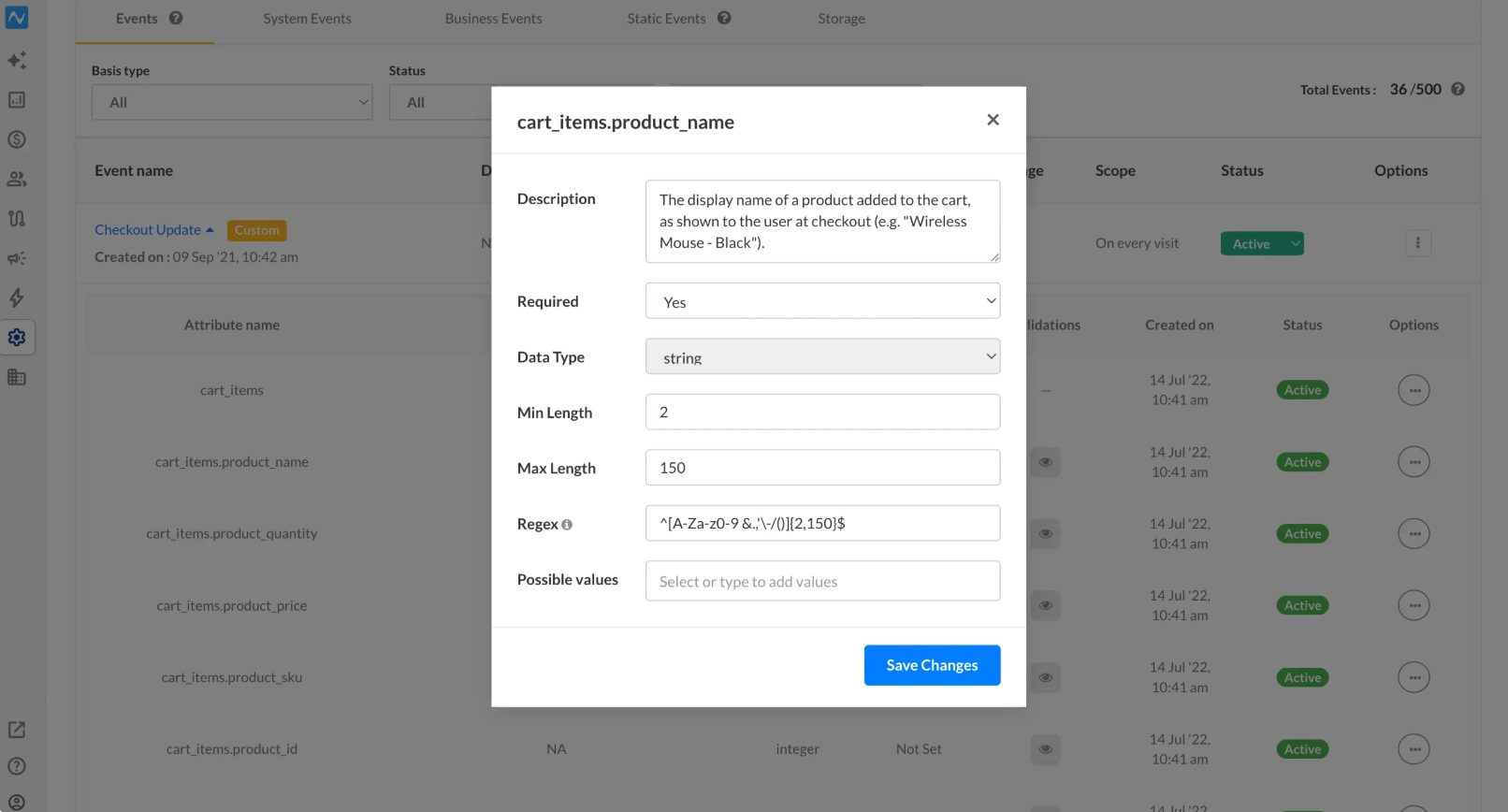Open the analytics chart sidebar icon
1508x812 pixels.
pyautogui.click(x=17, y=100)
